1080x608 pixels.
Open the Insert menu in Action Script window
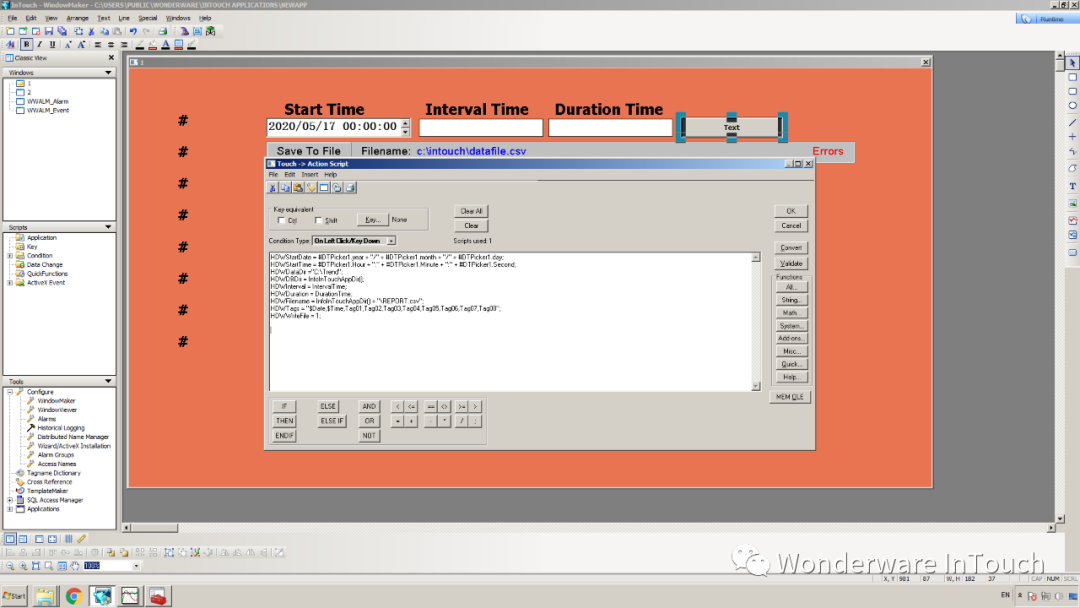[x=309, y=175]
